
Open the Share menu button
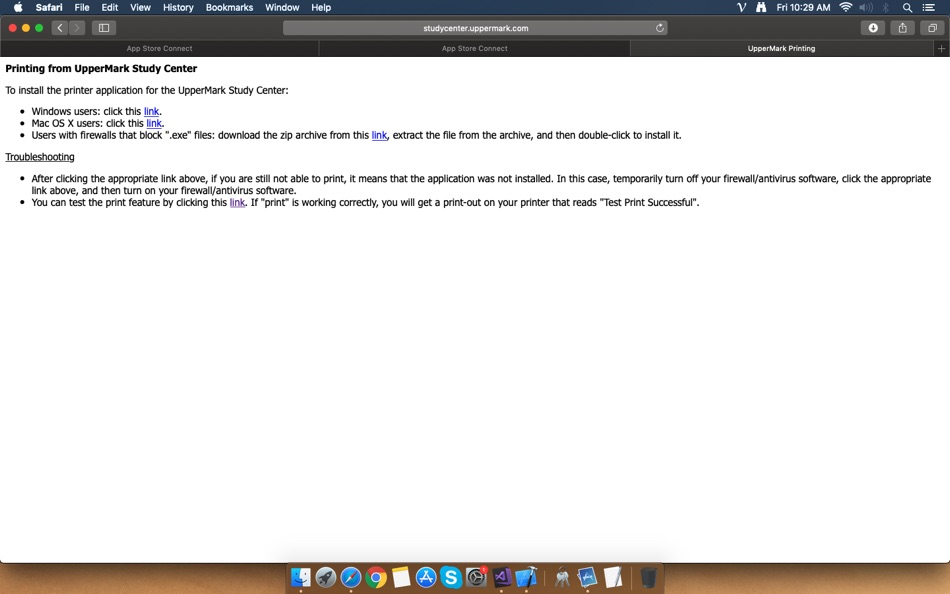903,28
